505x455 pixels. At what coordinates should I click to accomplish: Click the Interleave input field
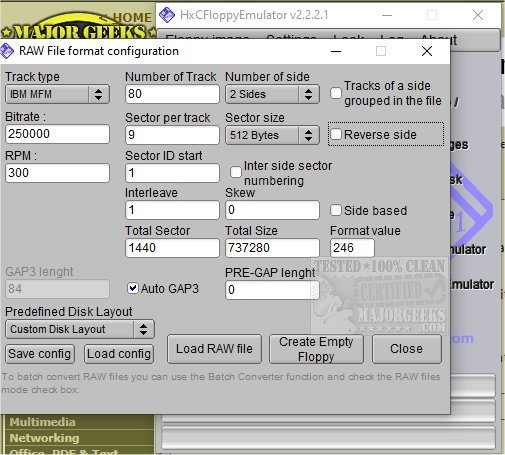[172, 210]
